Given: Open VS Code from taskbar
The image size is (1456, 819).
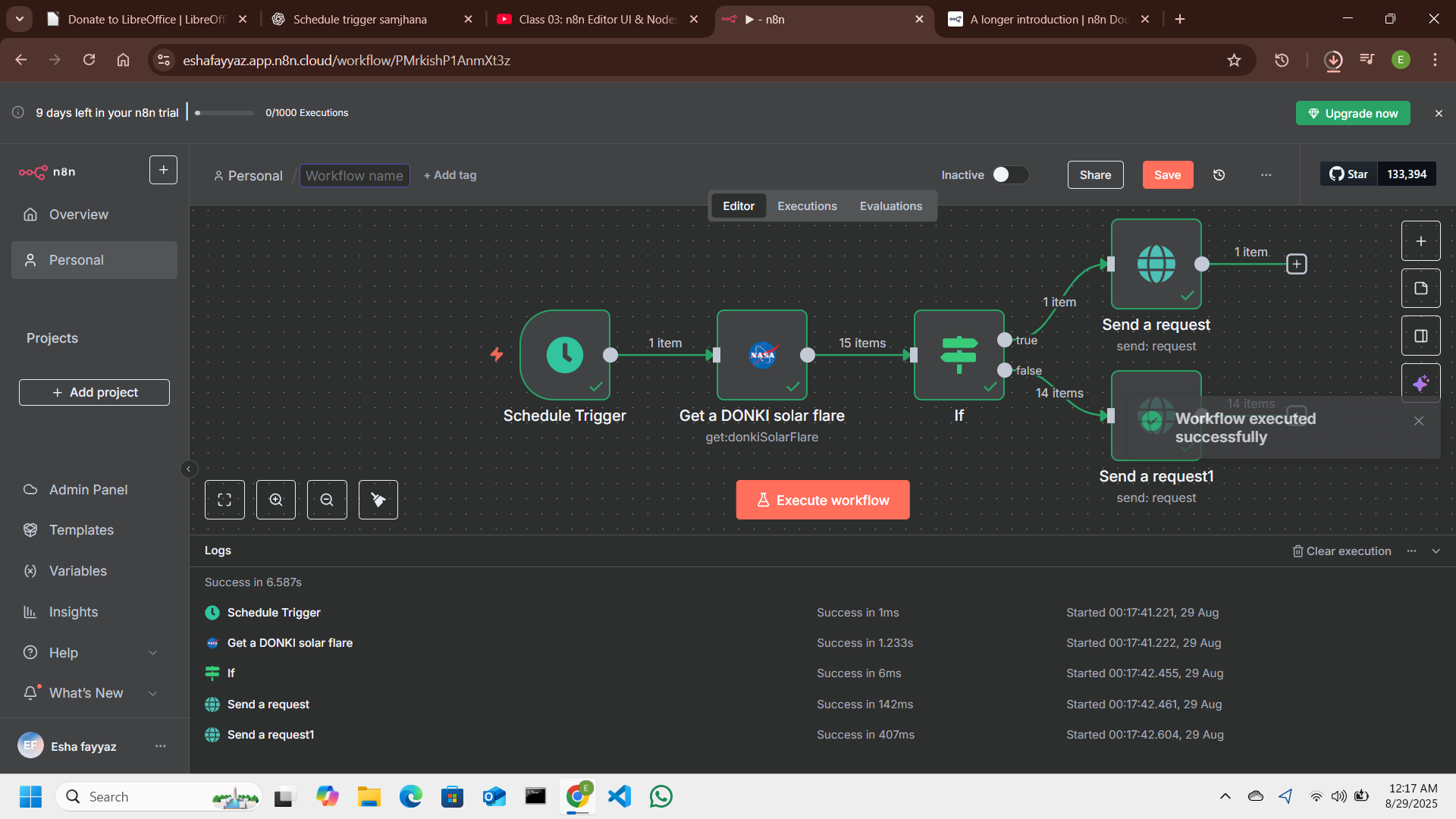Looking at the screenshot, I should [x=620, y=796].
